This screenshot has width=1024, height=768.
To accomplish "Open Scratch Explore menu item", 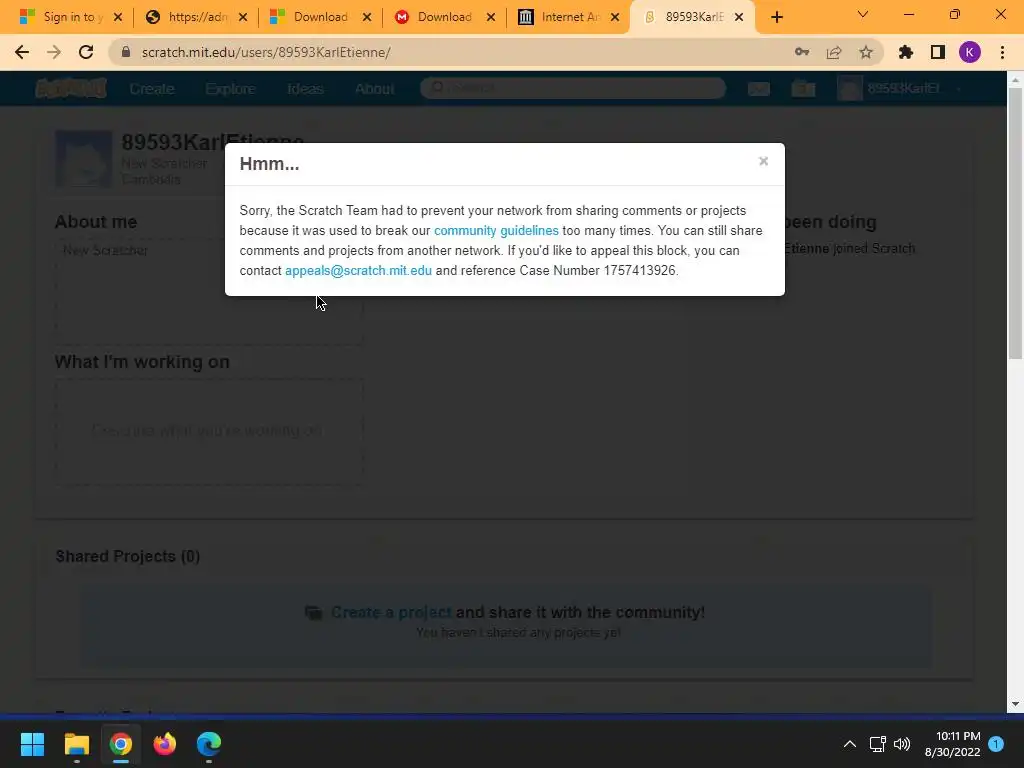I will click(230, 88).
